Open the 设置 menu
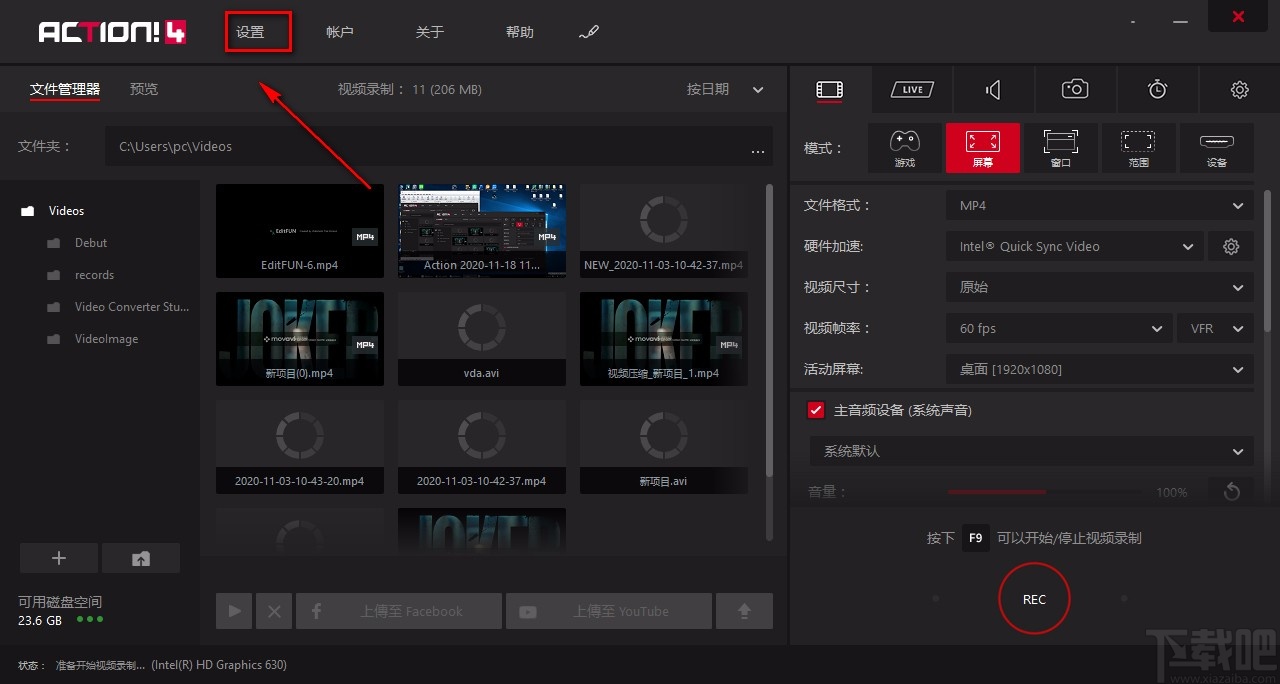 pos(250,32)
